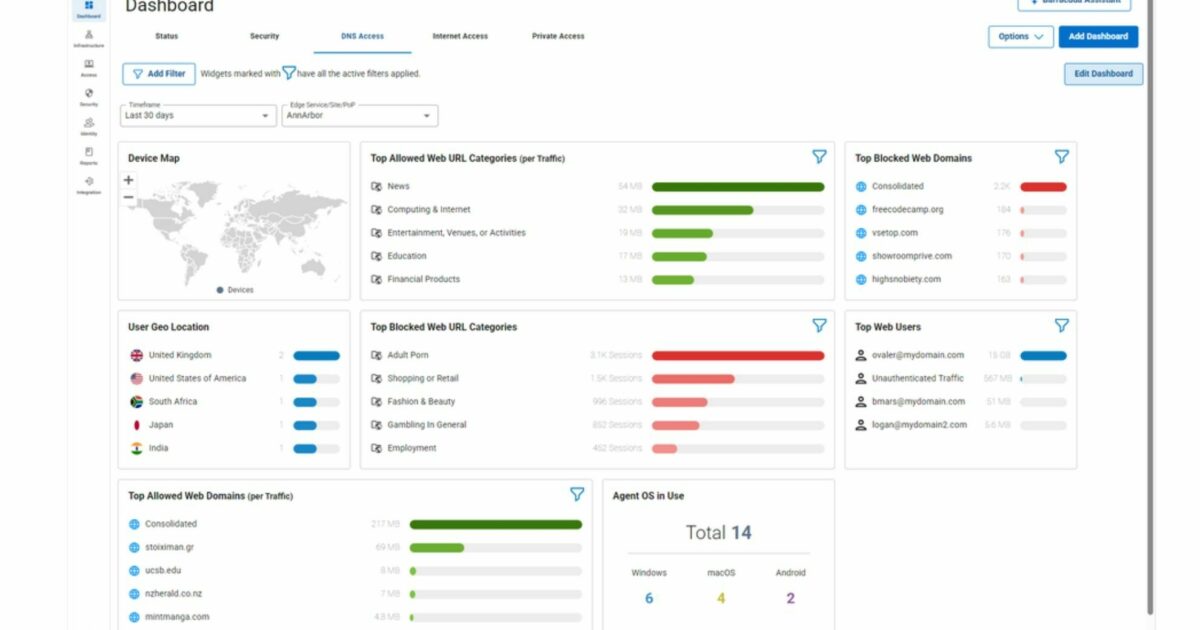Click filter icon on Top Blocked Web URL Categories
This screenshot has width=1200, height=630.
click(x=819, y=326)
